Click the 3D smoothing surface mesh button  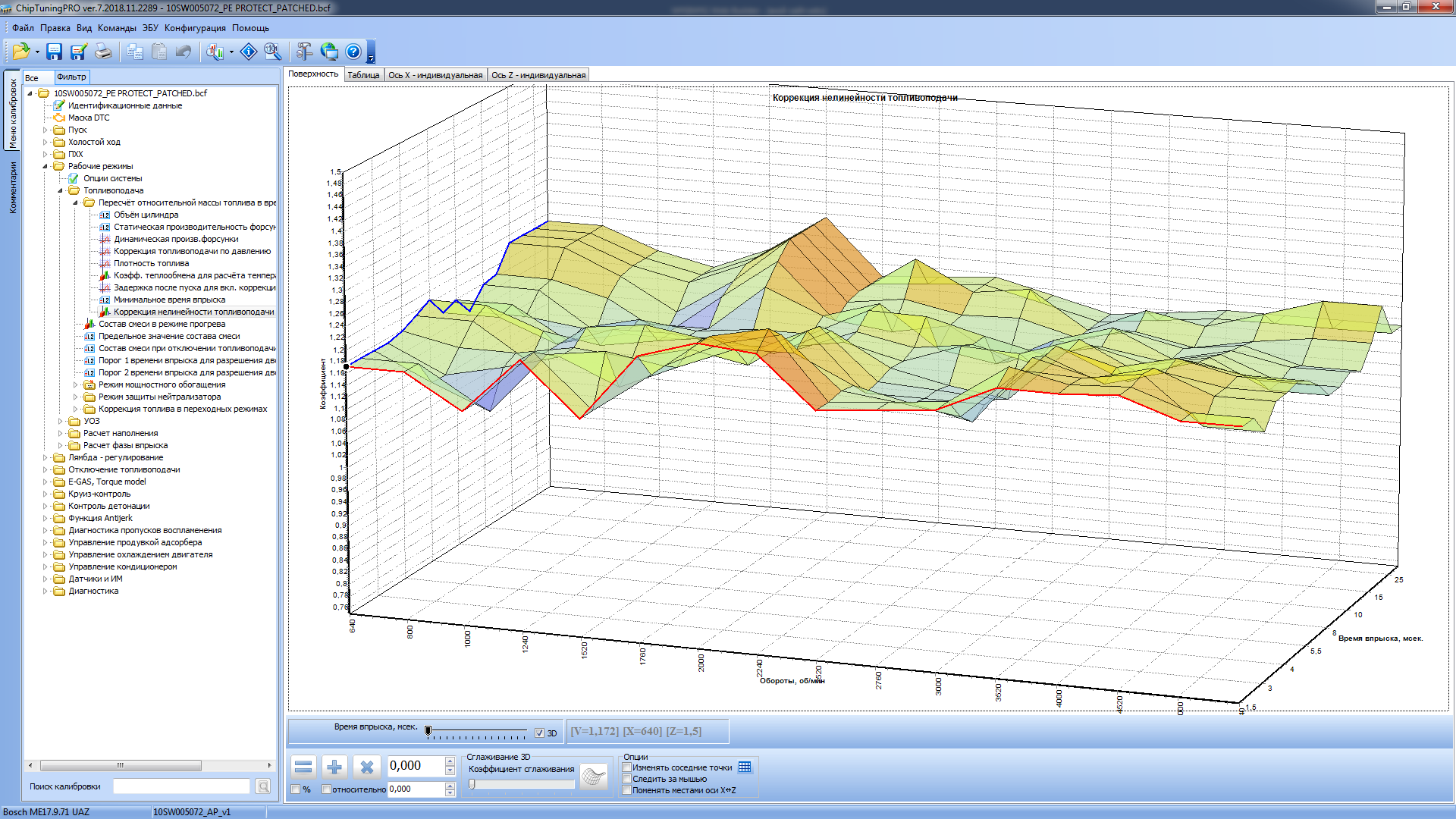(594, 777)
